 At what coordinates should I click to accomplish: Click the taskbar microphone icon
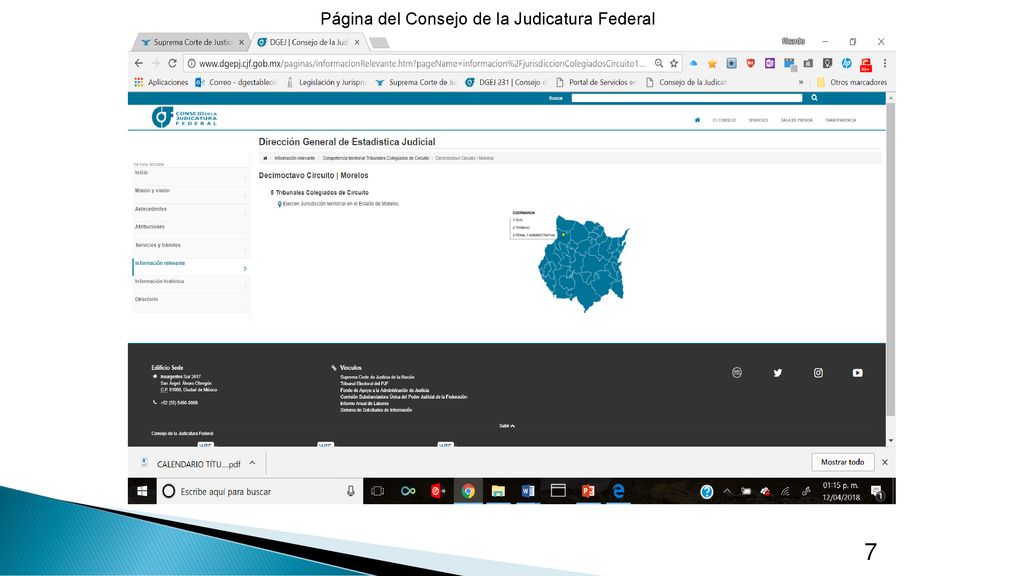(x=351, y=491)
